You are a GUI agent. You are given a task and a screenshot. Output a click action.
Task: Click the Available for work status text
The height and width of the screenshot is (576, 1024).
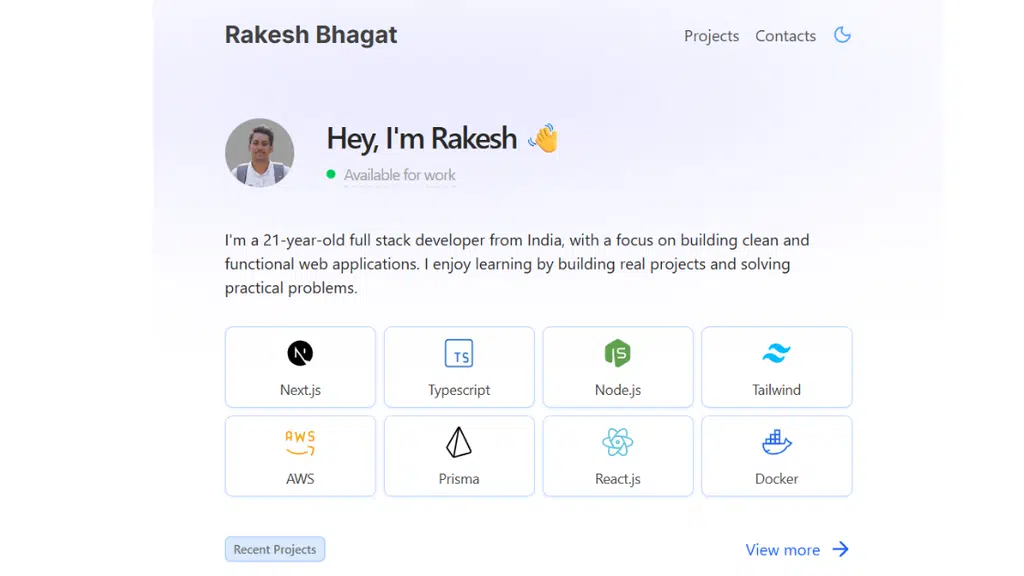tap(400, 175)
